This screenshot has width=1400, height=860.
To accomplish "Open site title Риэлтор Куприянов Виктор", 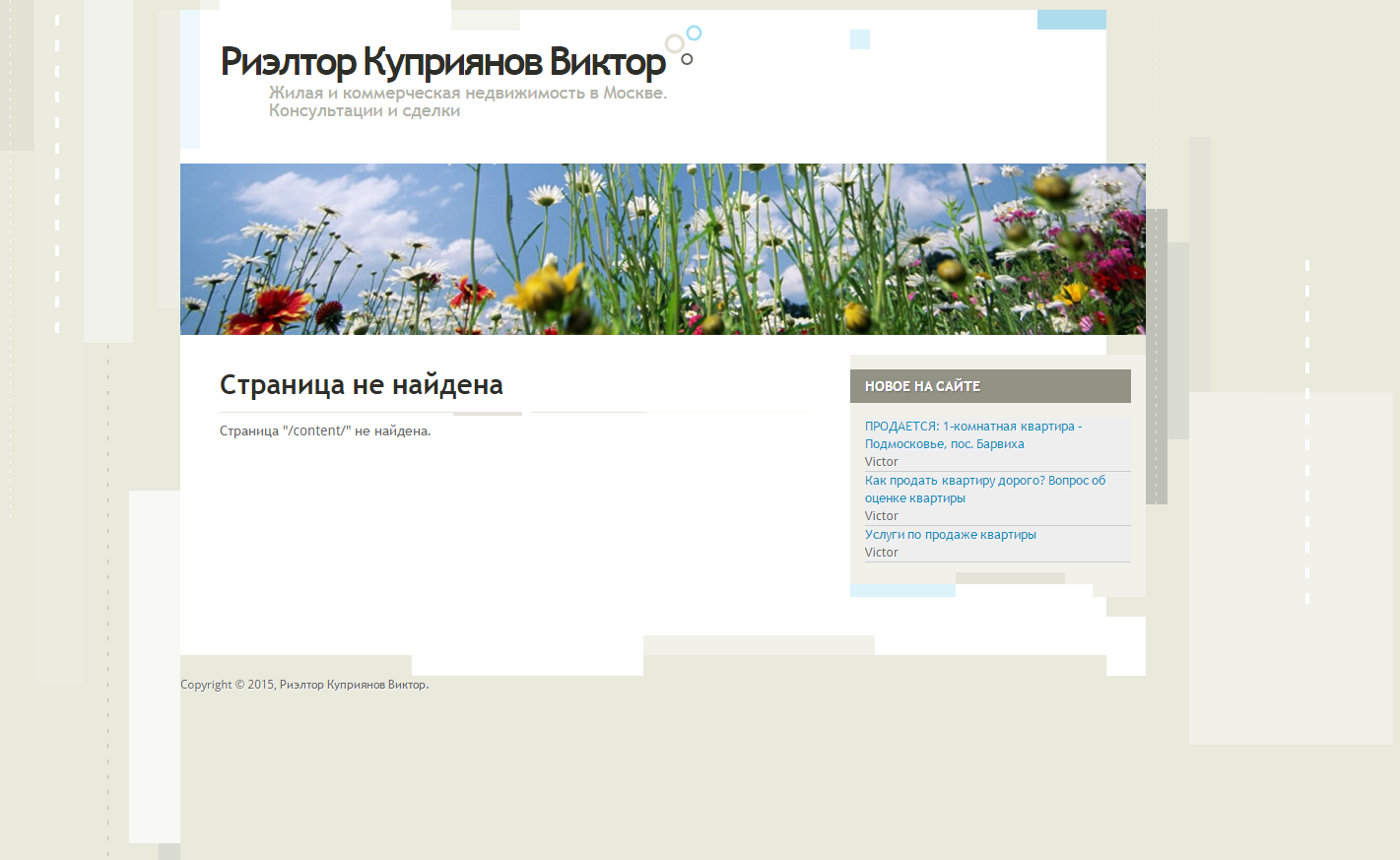I will click(443, 62).
